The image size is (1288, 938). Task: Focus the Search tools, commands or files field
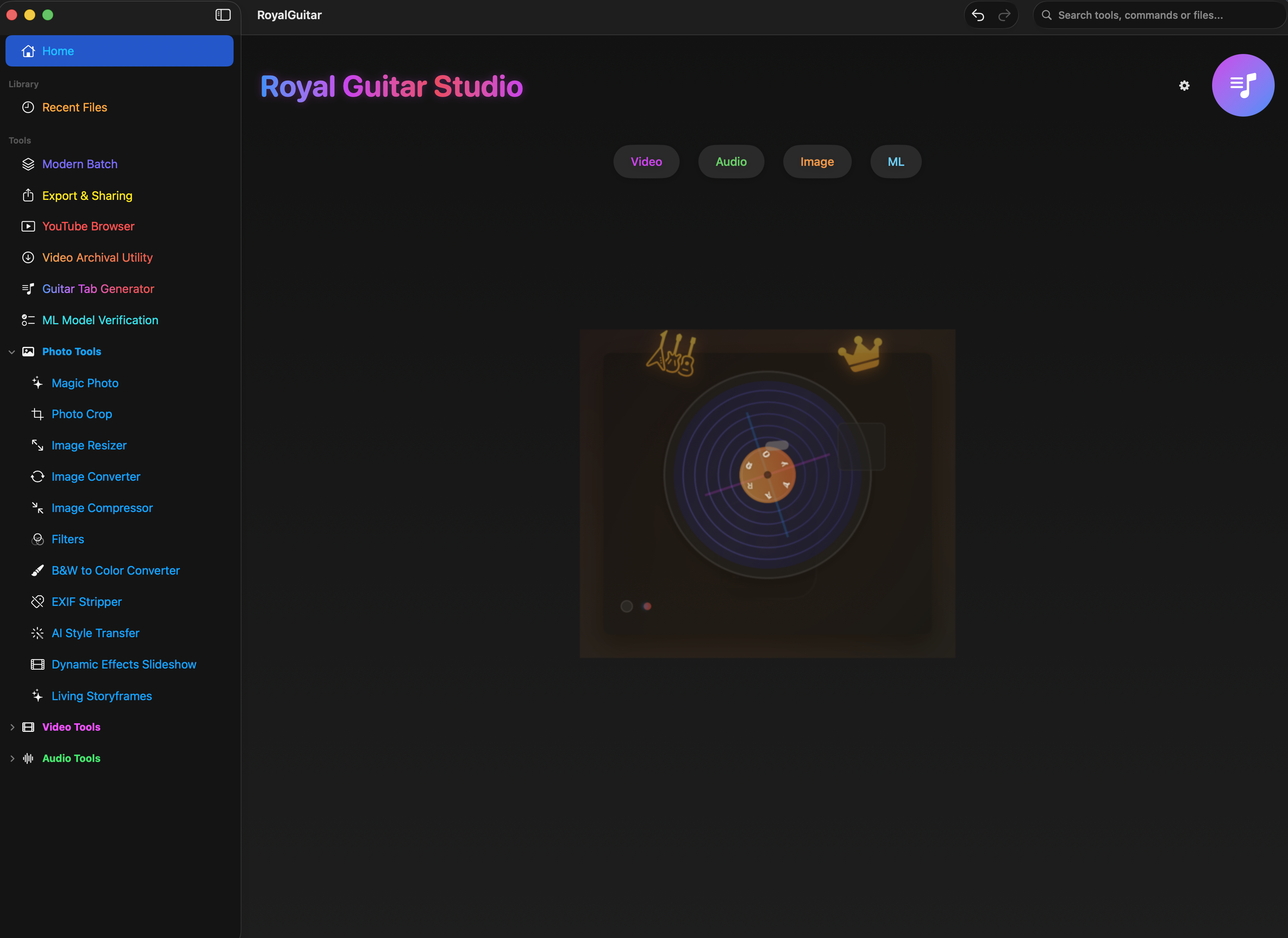1159,15
